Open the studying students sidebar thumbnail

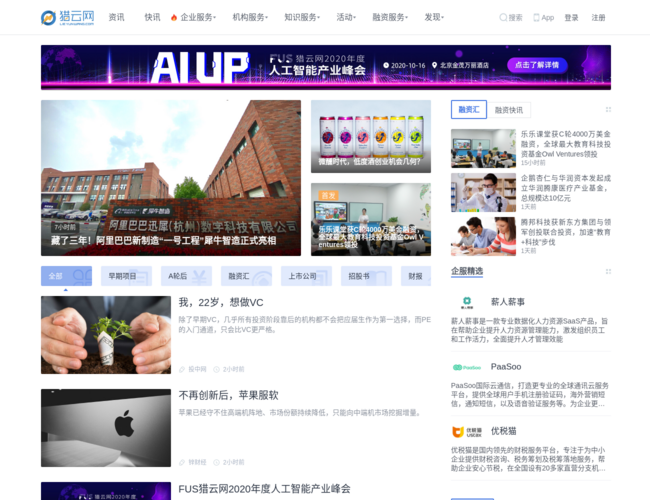pos(483,236)
